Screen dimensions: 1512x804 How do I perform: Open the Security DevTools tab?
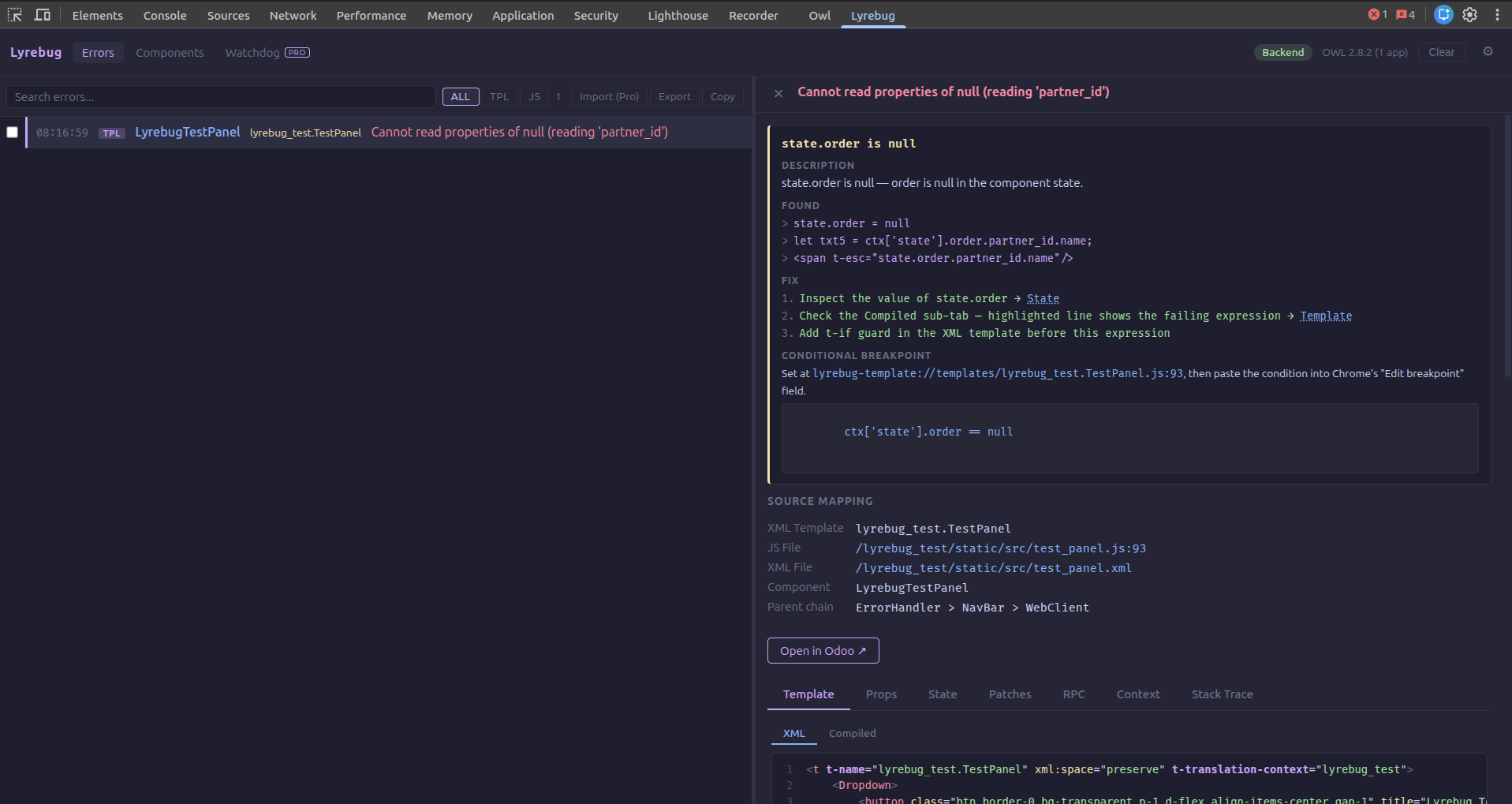[596, 16]
